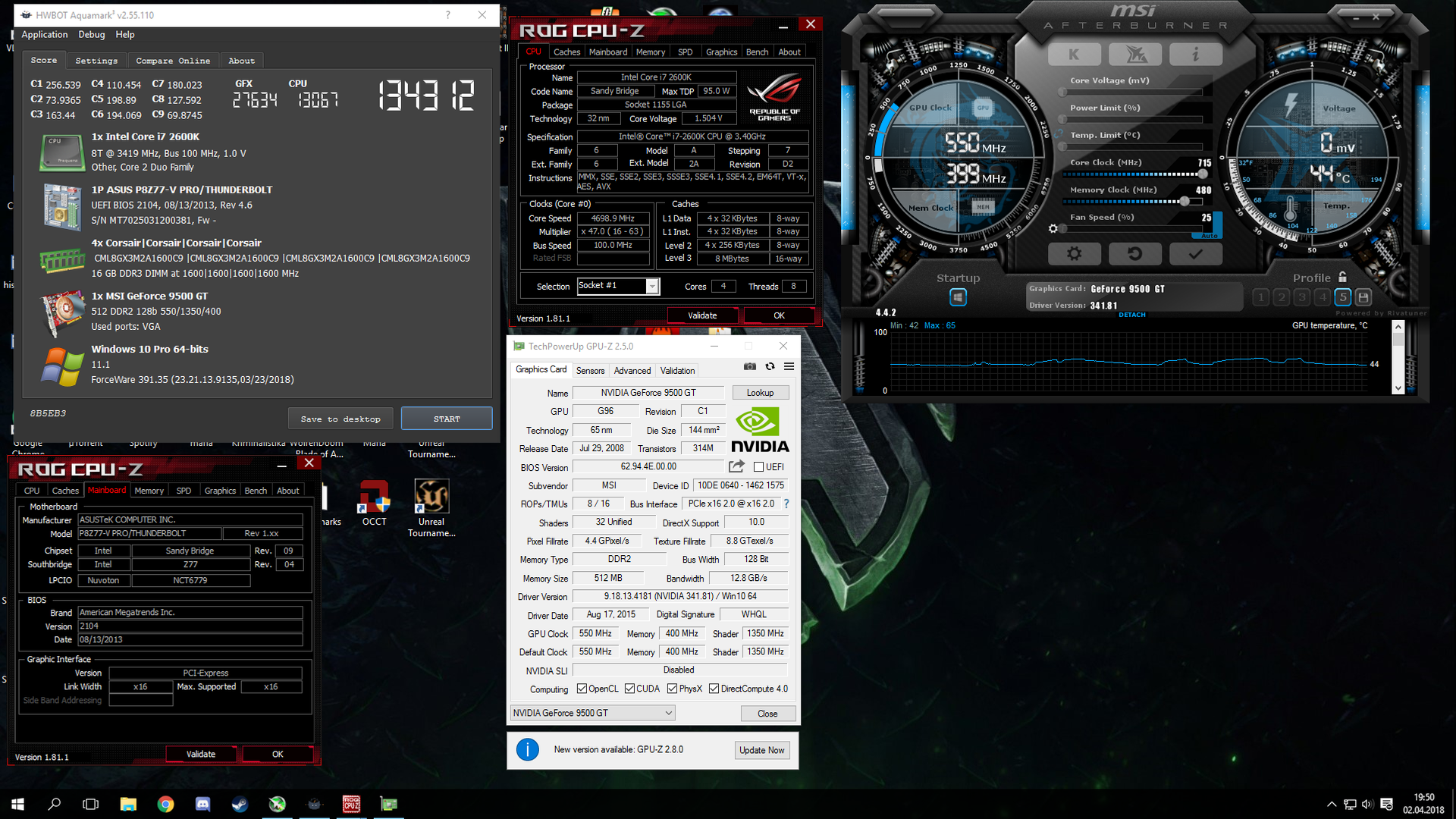The width and height of the screenshot is (1456, 819).
Task: Toggle the CUDA checkbox in GPU-Z
Action: click(x=629, y=689)
